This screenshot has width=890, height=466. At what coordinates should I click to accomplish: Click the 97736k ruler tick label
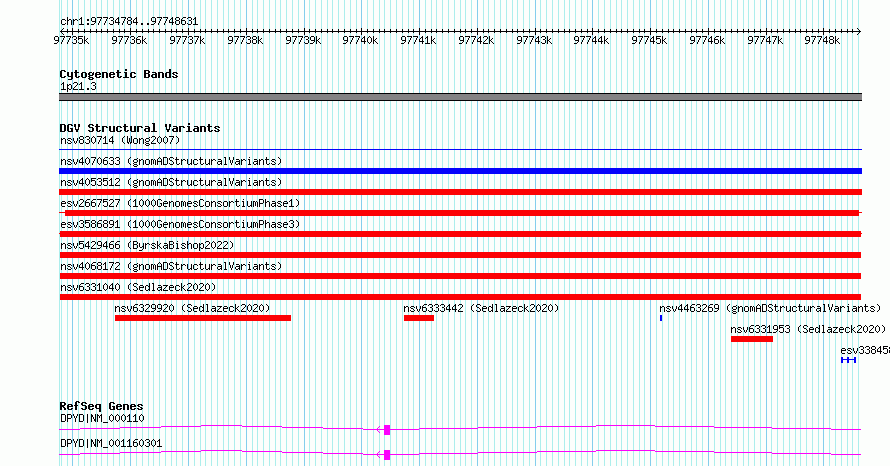(x=129, y=40)
